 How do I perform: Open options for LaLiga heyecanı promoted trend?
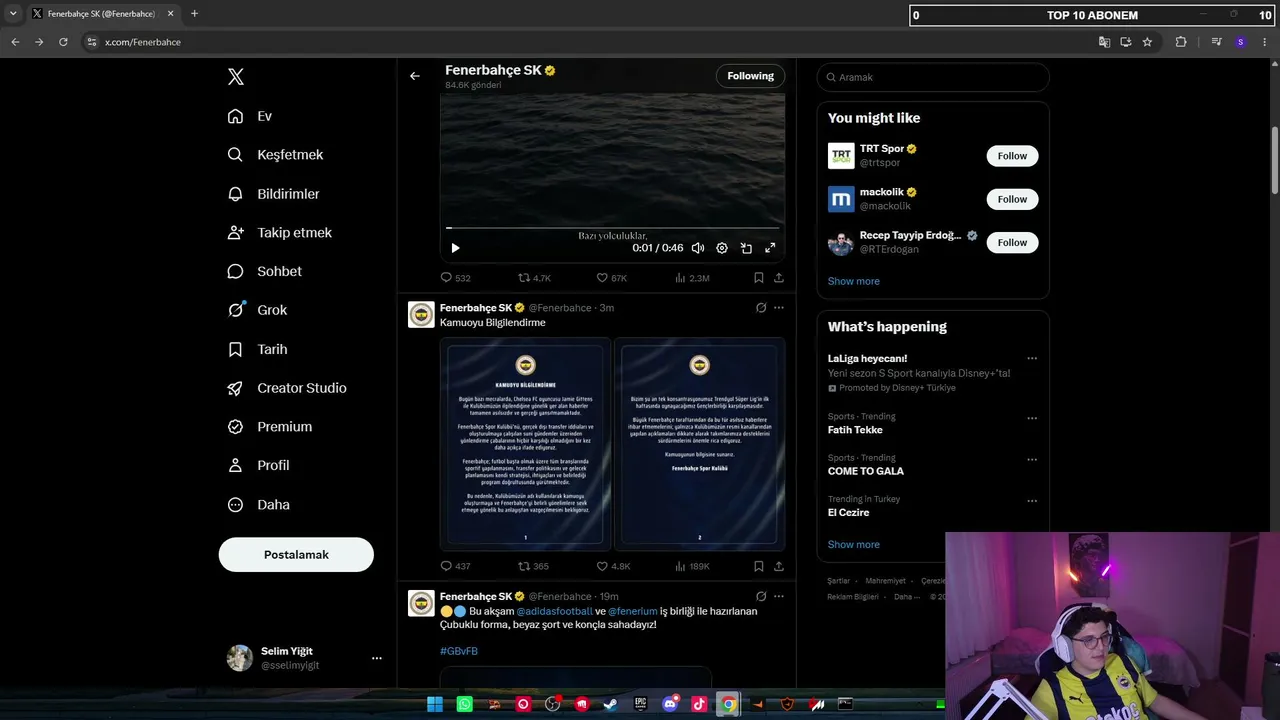click(x=1032, y=358)
